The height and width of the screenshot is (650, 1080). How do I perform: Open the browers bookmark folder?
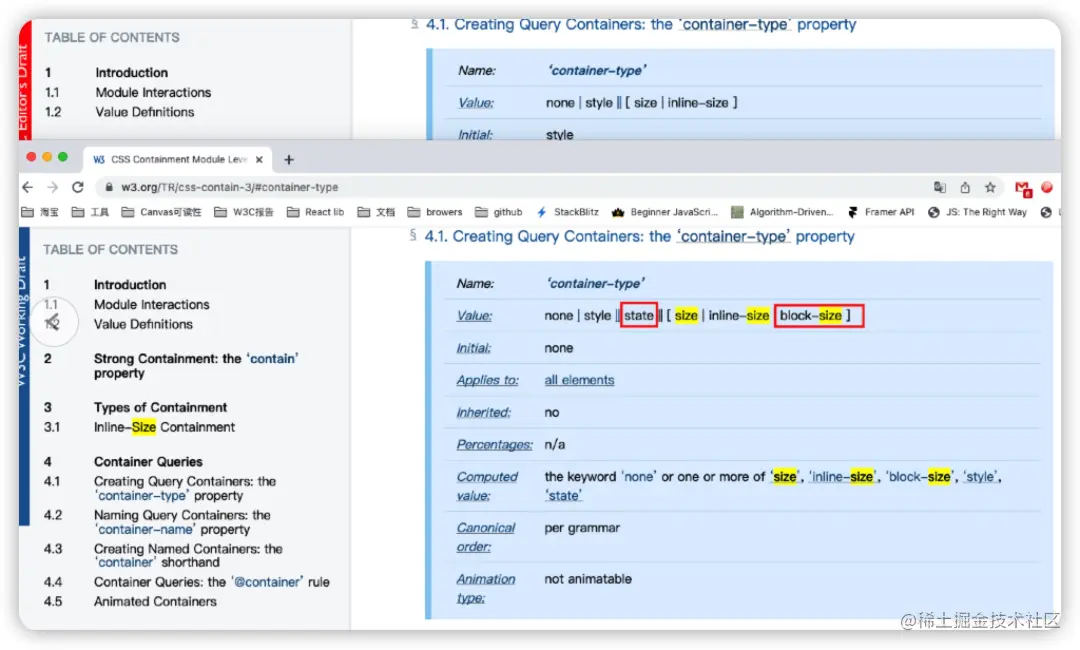coord(435,212)
